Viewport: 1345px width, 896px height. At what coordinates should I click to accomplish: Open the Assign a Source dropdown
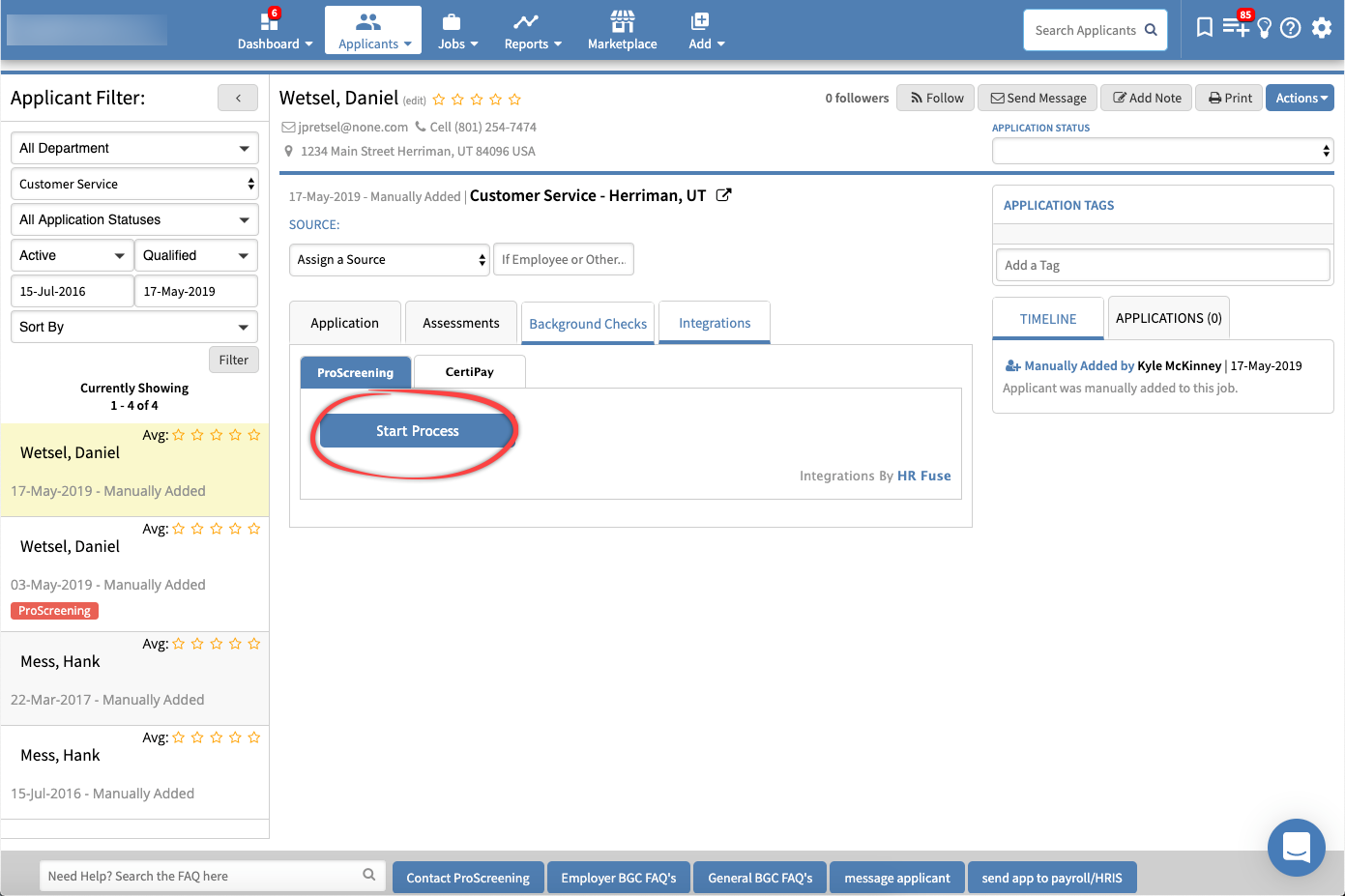point(390,260)
